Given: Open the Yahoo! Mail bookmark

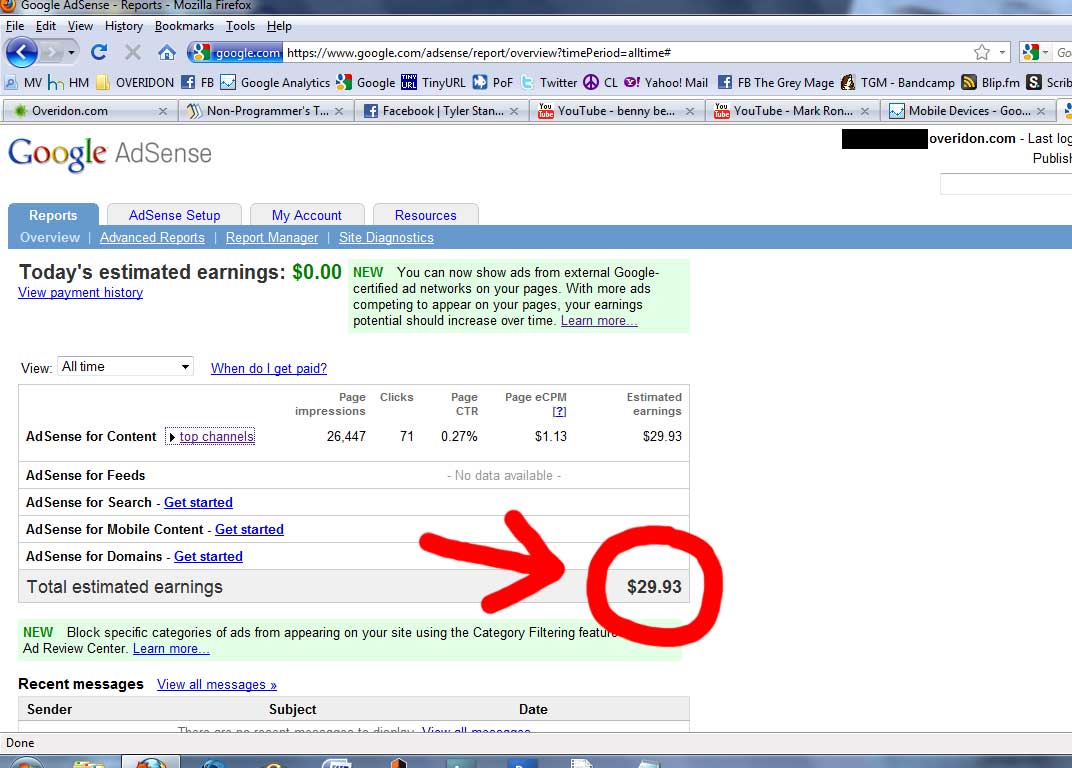Looking at the screenshot, I should [x=666, y=83].
